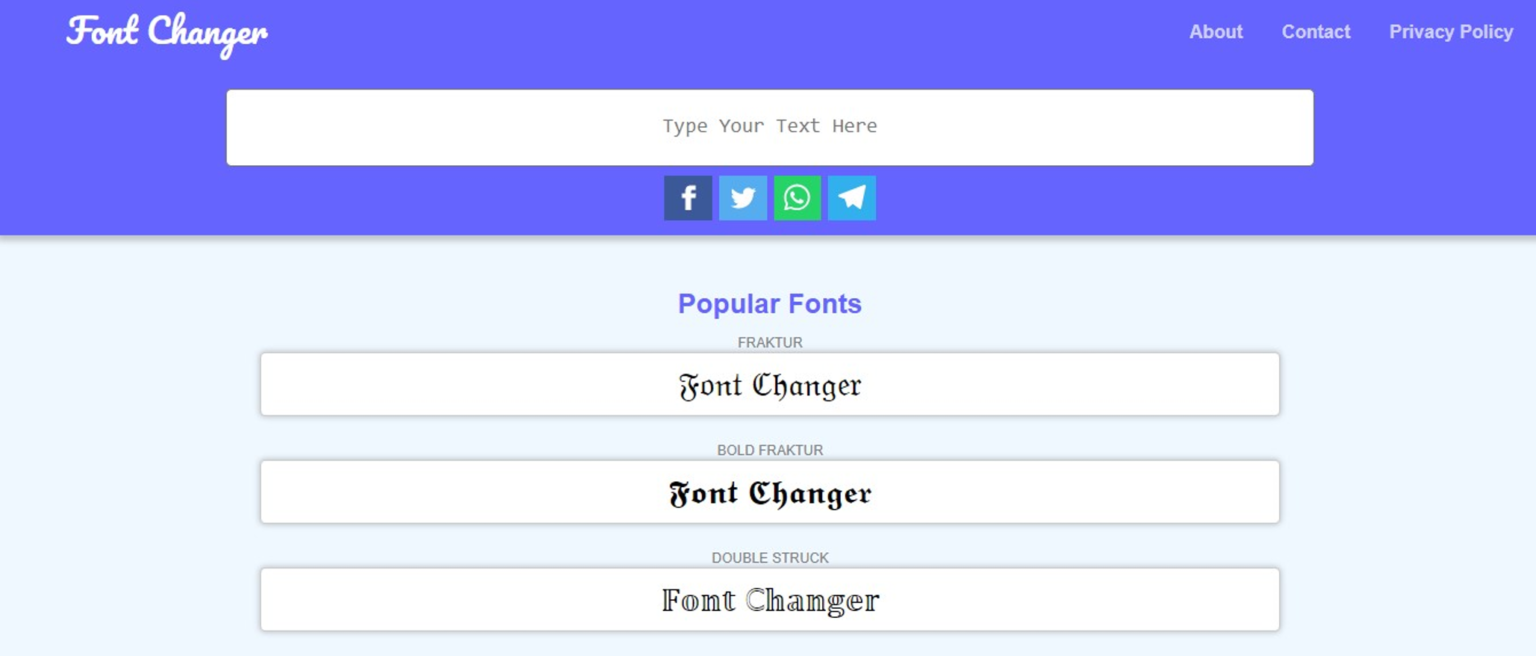Click the Double Struck font preview box
The width and height of the screenshot is (1536, 656).
point(769,599)
